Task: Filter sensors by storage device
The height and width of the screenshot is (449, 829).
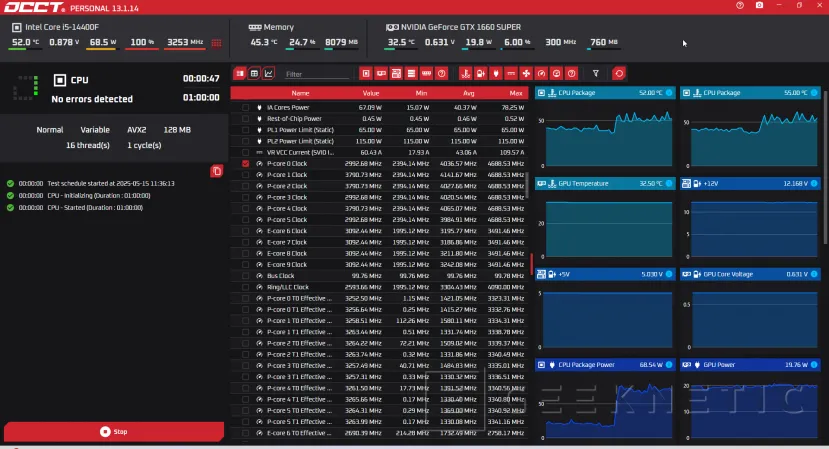Action: pos(411,74)
